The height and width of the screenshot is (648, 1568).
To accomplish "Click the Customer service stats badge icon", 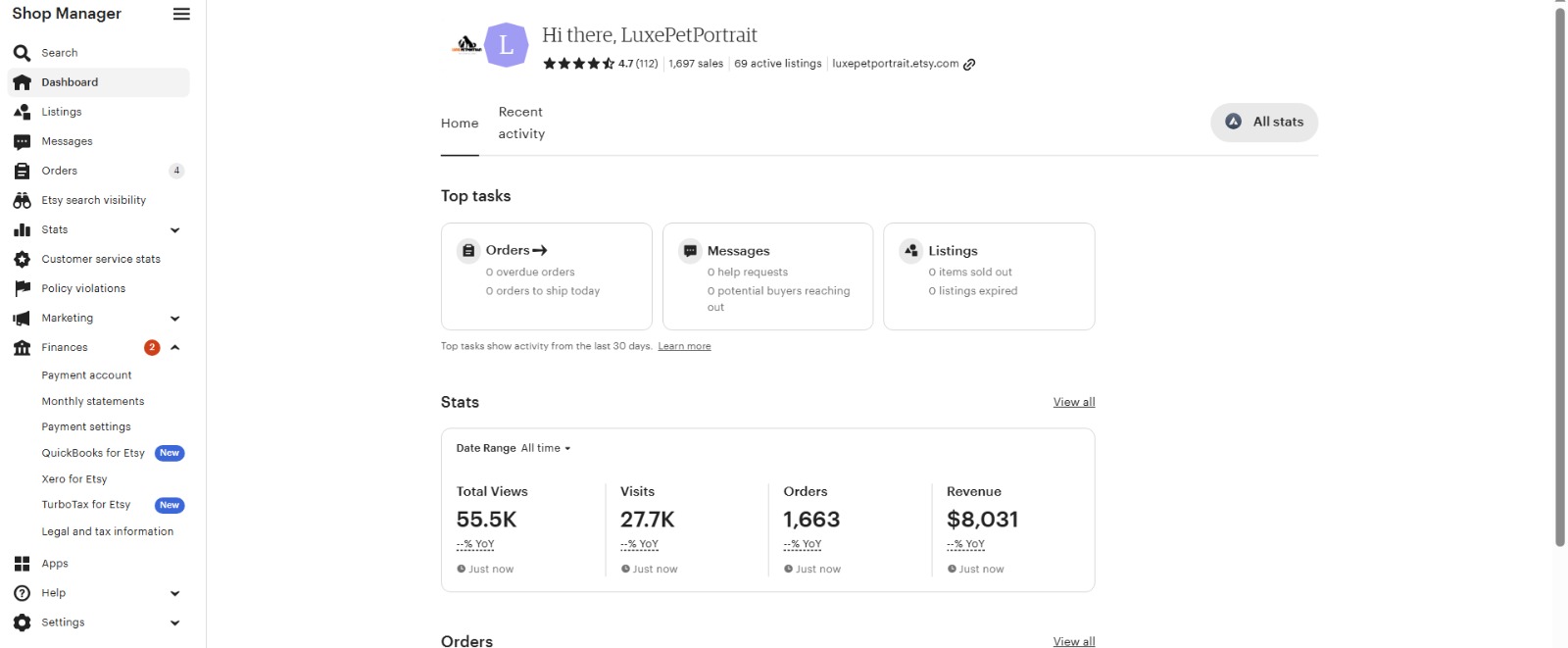I will [22, 259].
